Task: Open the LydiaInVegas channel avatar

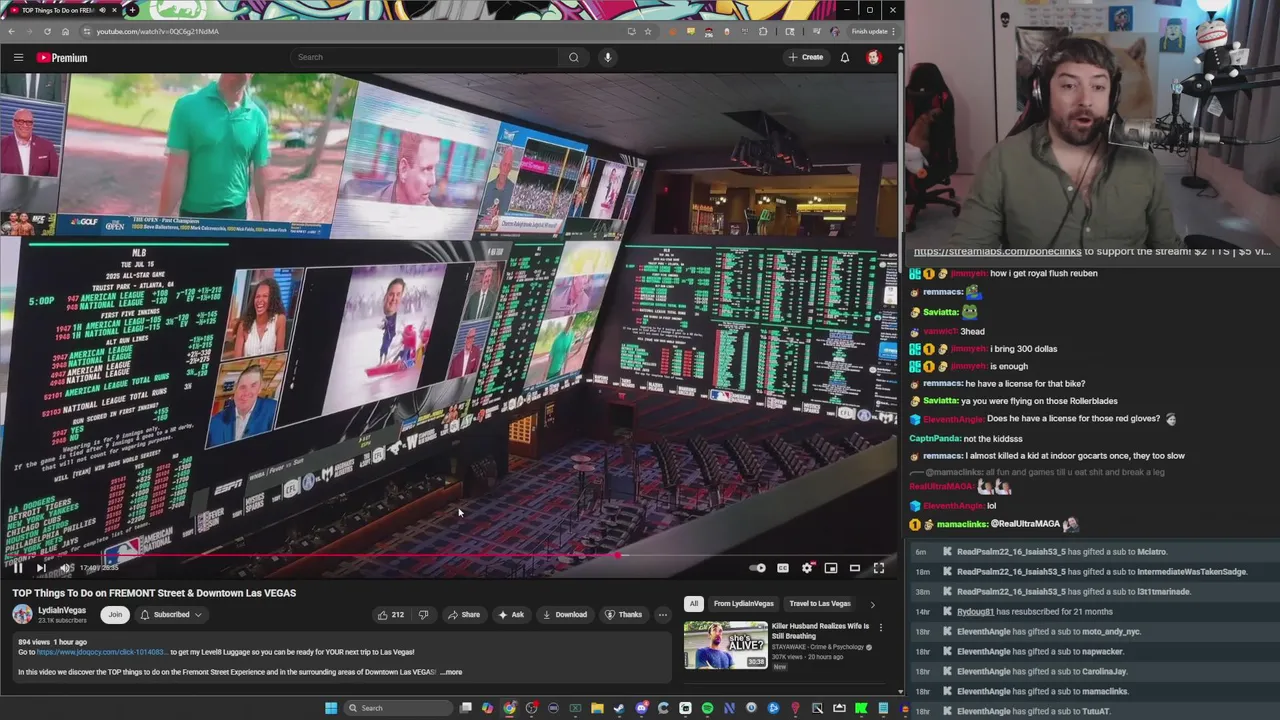Action: (x=22, y=614)
